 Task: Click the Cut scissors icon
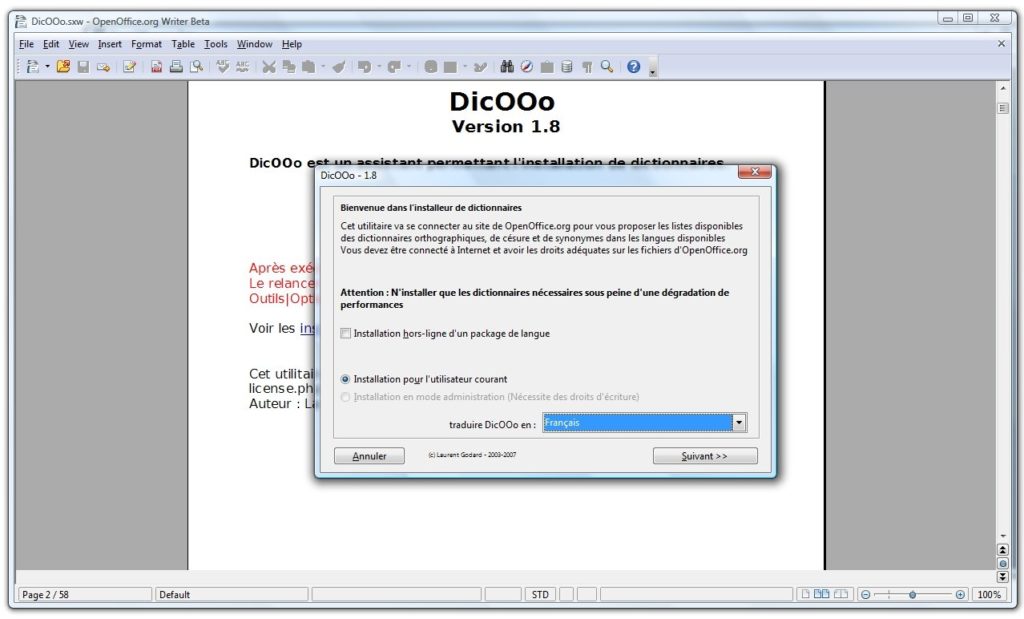268,67
